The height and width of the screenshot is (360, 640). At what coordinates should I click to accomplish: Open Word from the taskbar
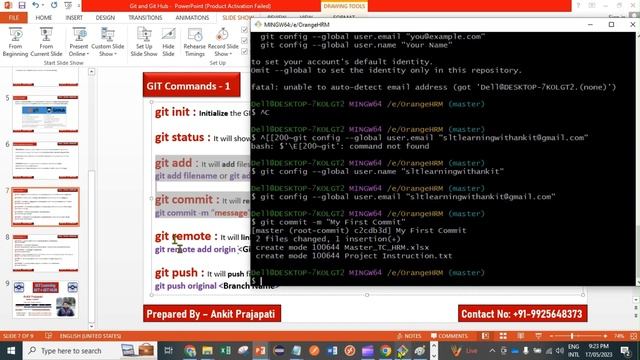(x=332, y=351)
